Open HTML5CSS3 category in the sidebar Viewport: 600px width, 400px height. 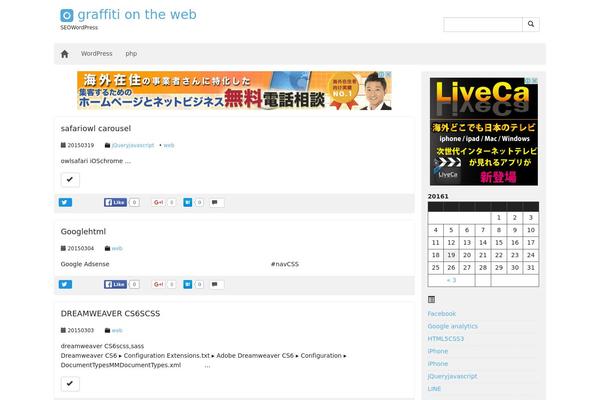pyautogui.click(x=446, y=339)
